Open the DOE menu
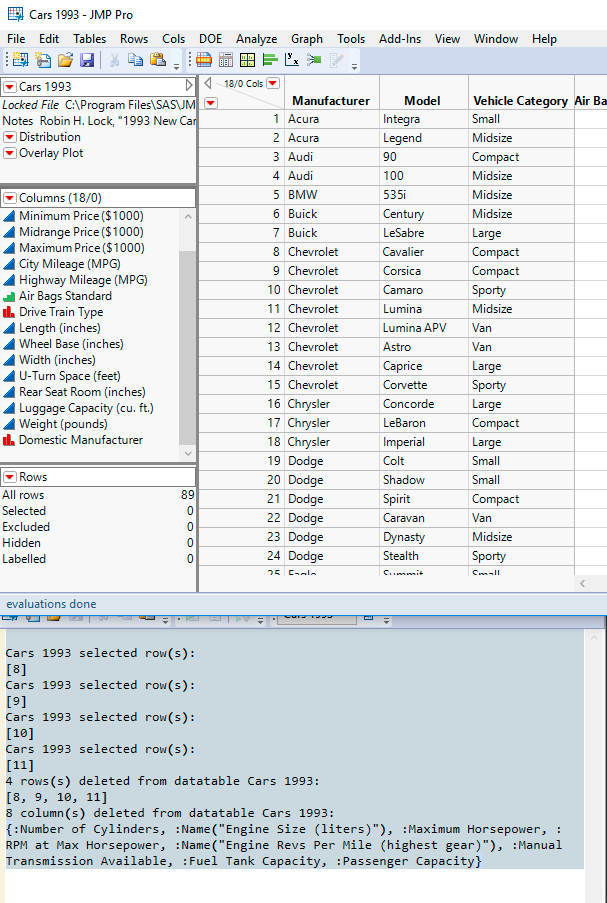This screenshot has width=607, height=903. (x=210, y=39)
